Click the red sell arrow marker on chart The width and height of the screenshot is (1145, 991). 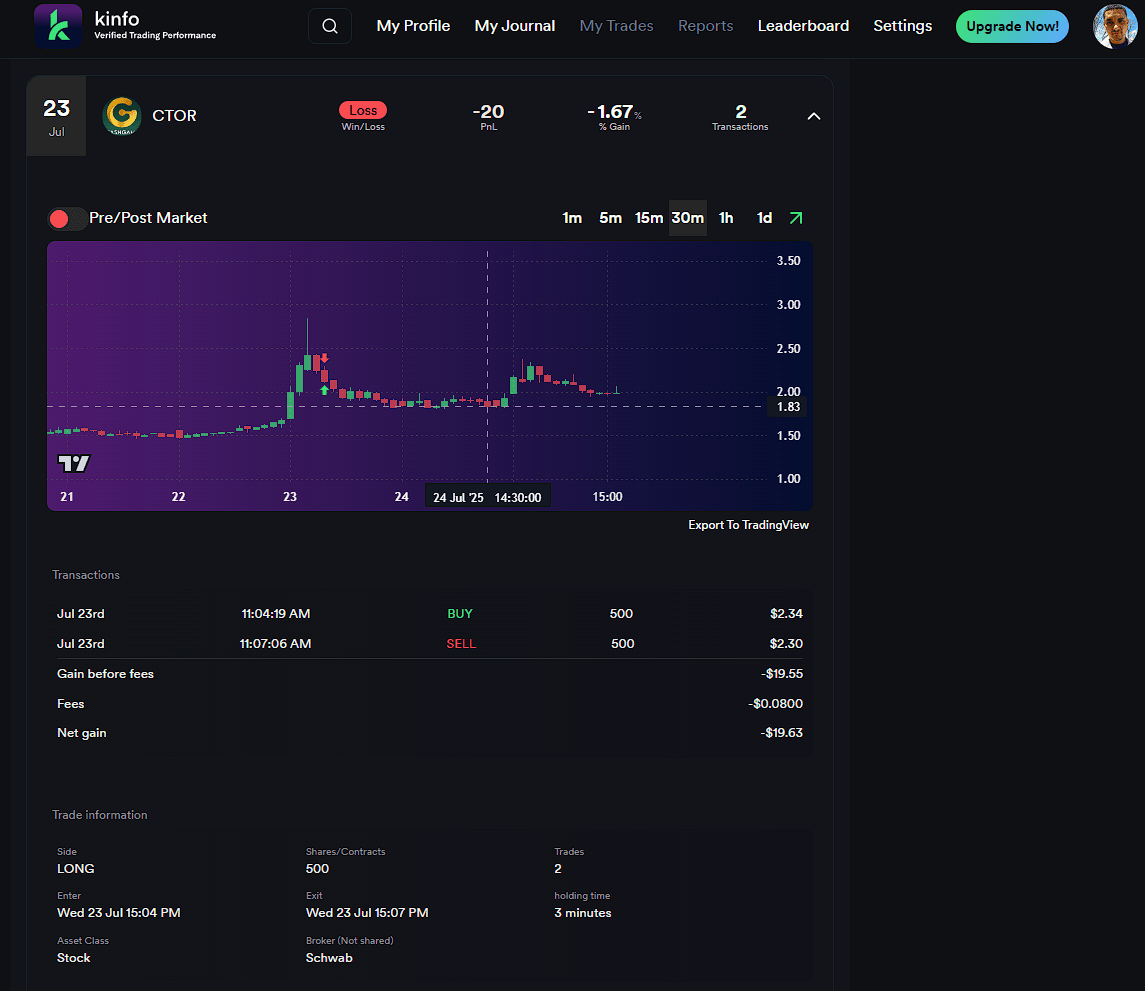tap(324, 358)
